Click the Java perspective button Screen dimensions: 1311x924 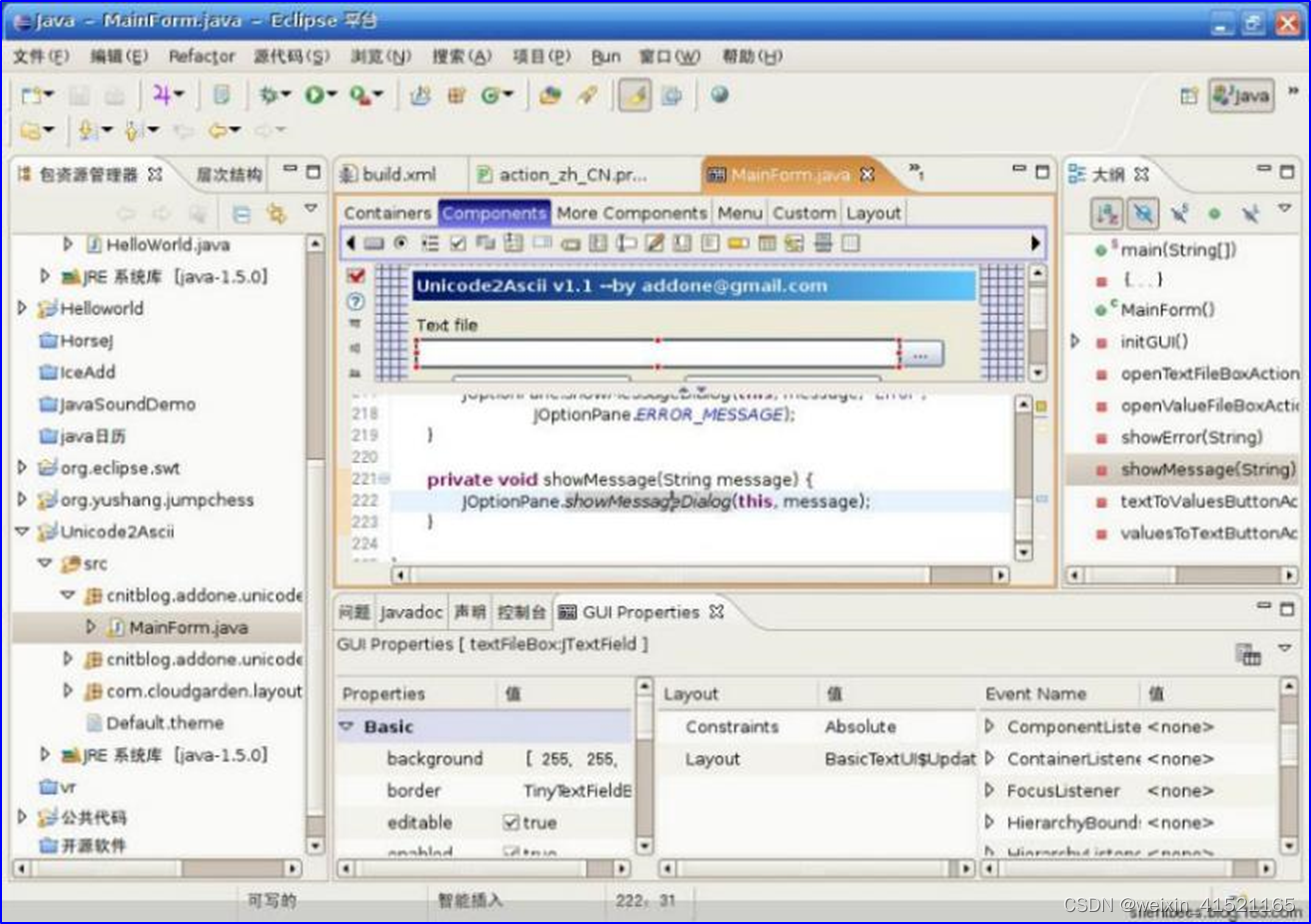tap(1241, 96)
